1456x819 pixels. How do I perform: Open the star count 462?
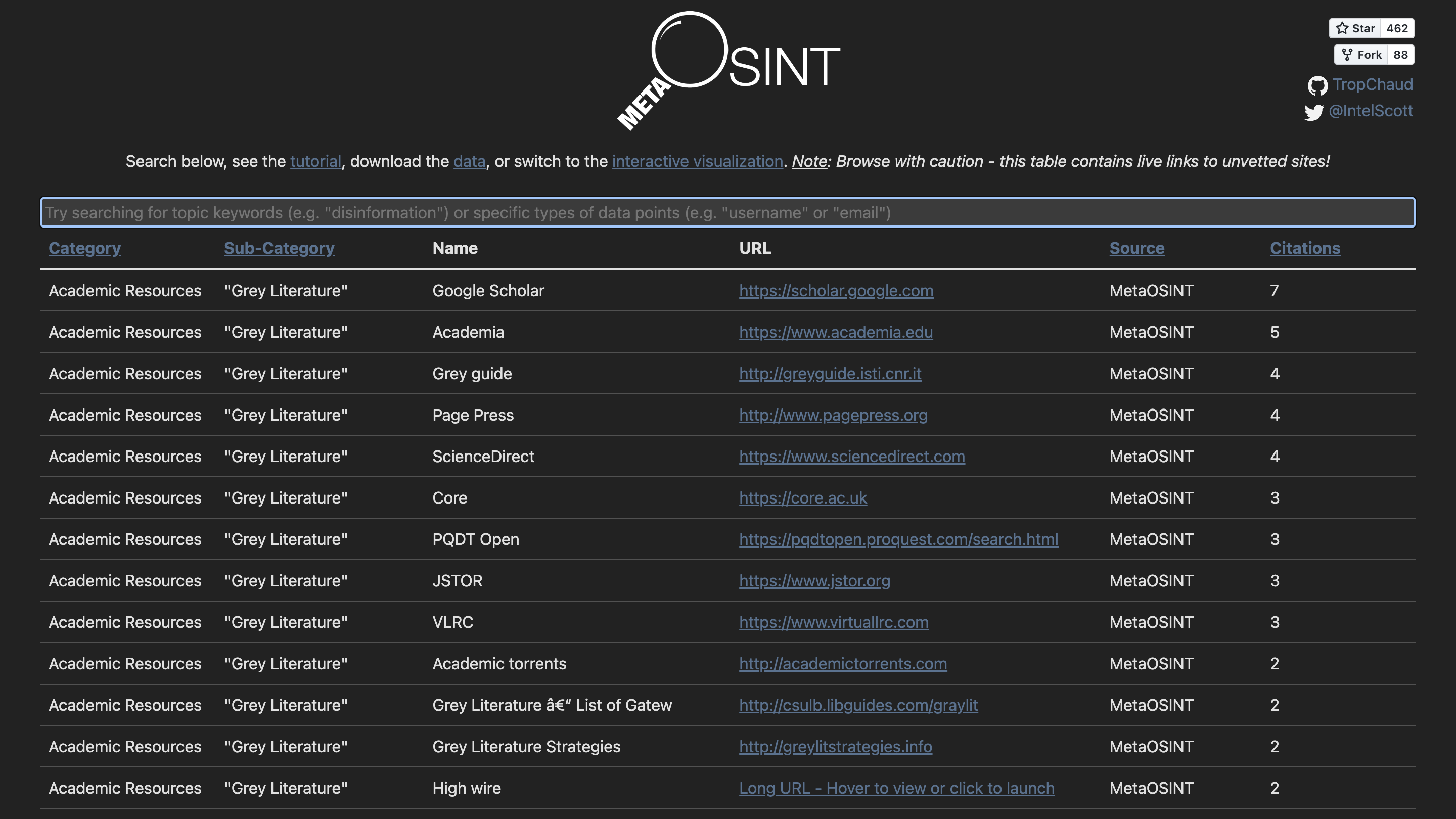1397,28
